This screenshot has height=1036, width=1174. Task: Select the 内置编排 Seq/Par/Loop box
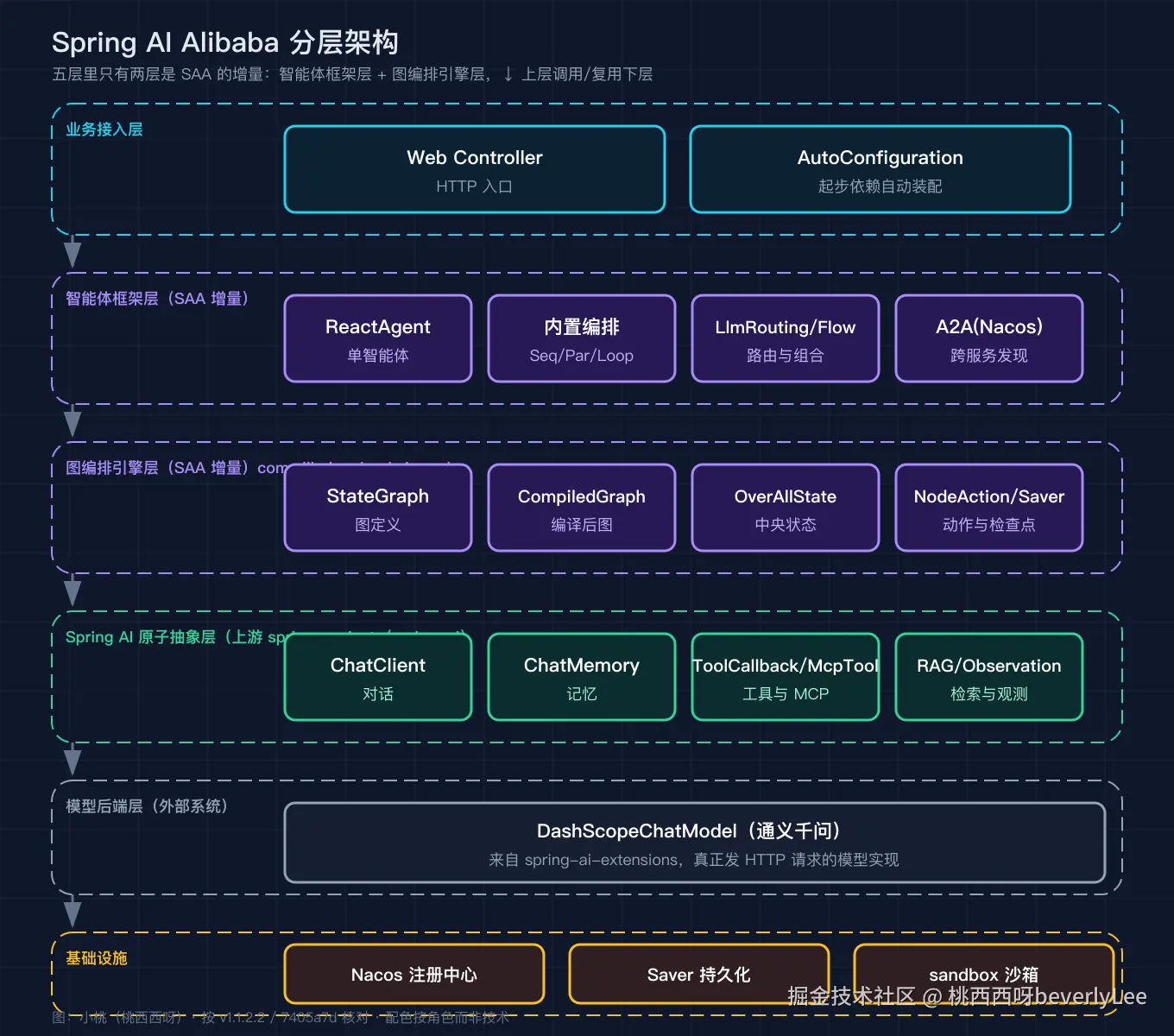point(582,338)
